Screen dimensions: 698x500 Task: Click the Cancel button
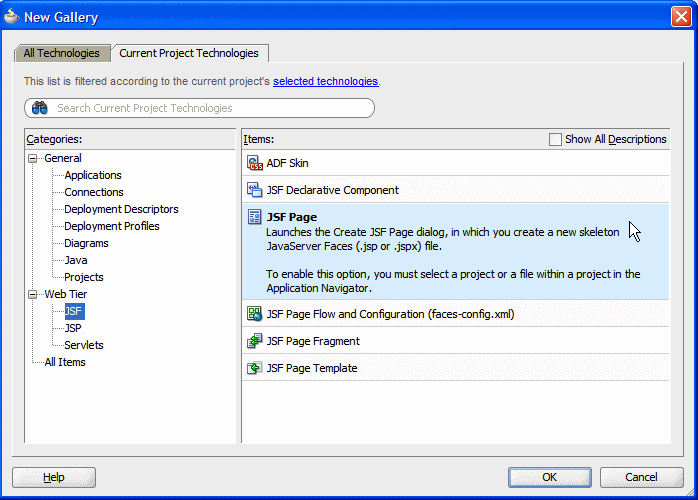(641, 477)
